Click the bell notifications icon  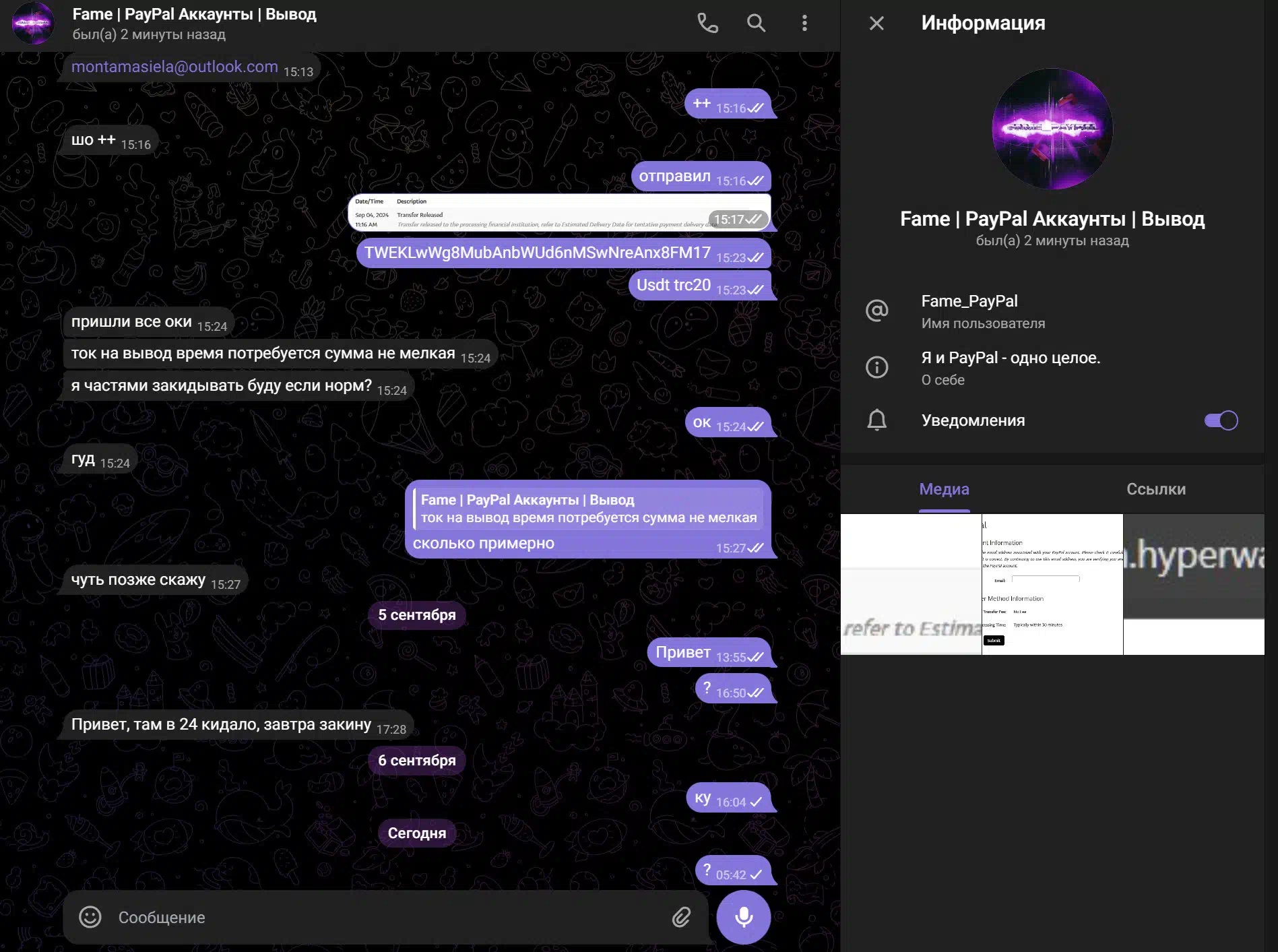[876, 420]
